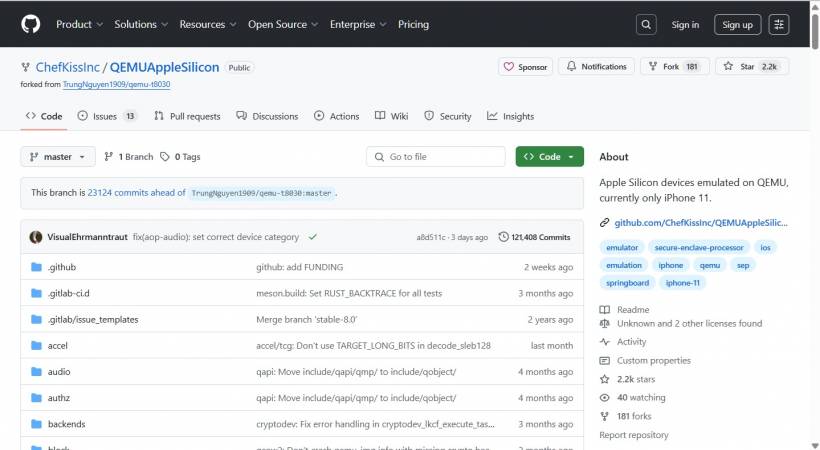Click the tag icon beside 0 Tags

coord(165,156)
